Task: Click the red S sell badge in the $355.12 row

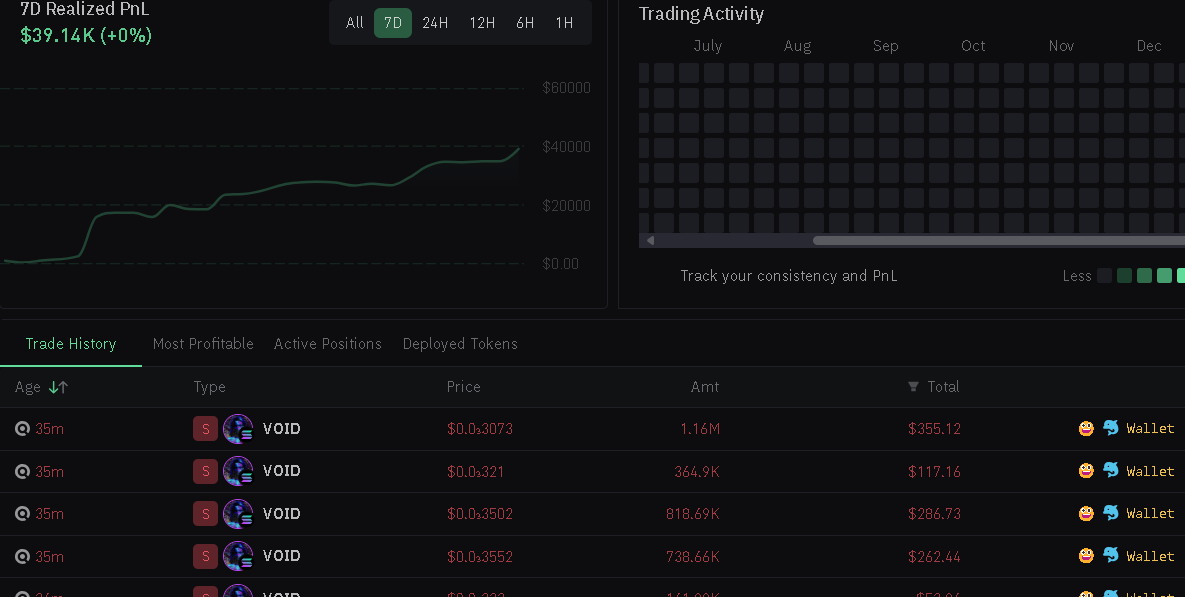Action: 206,428
